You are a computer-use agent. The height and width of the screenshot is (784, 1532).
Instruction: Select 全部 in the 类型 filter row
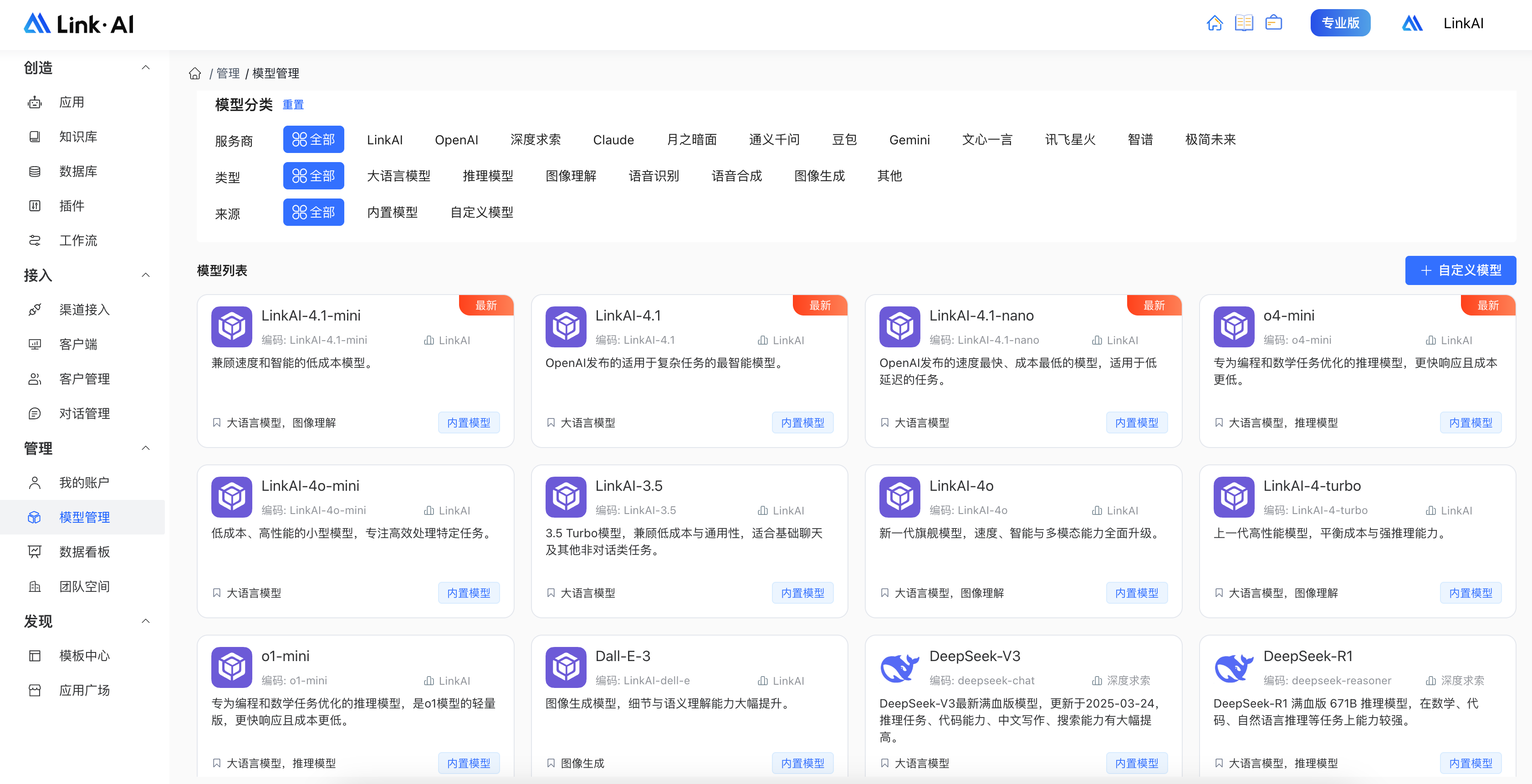313,176
